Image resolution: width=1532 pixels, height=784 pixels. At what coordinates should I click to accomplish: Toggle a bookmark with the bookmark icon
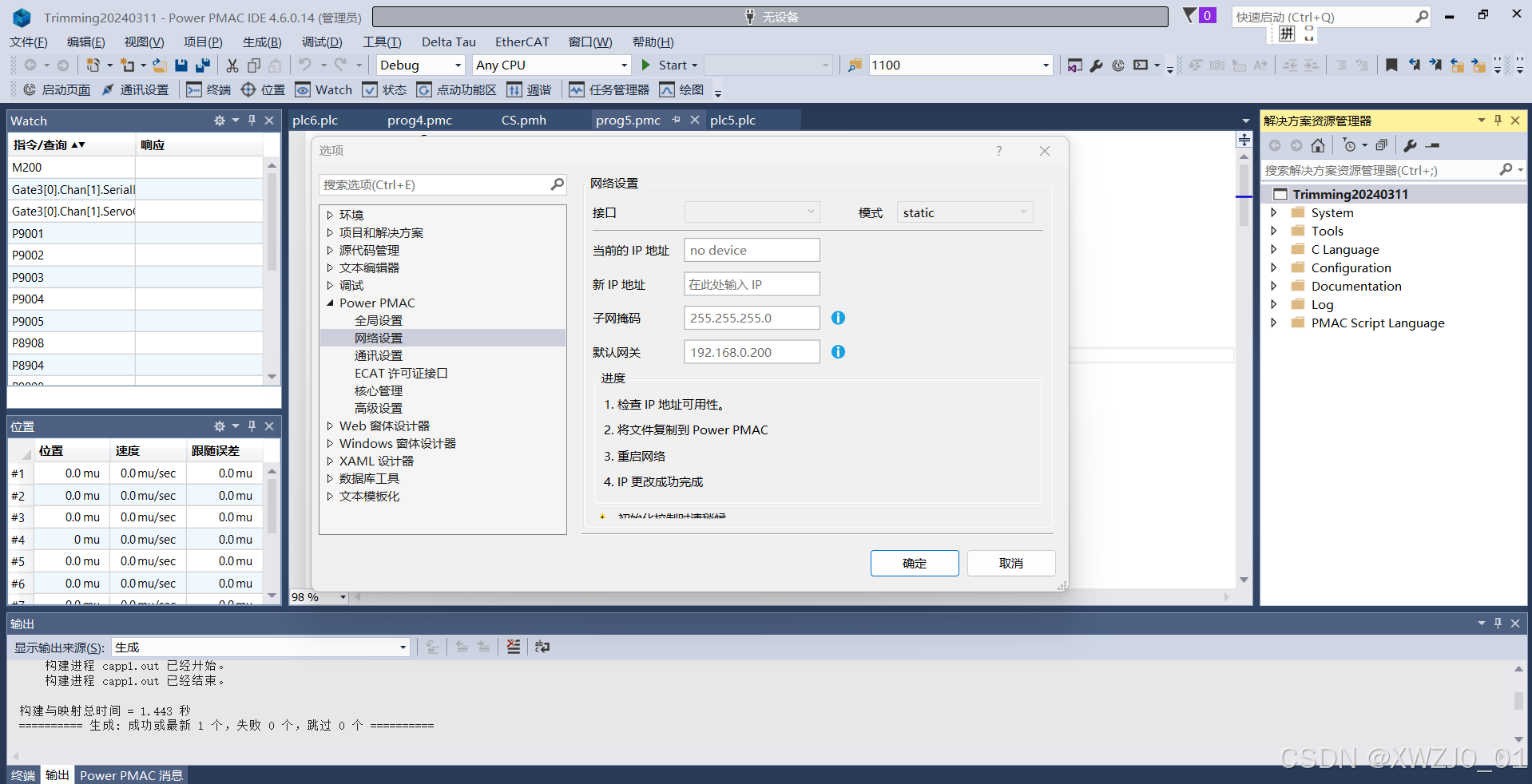coord(1391,65)
